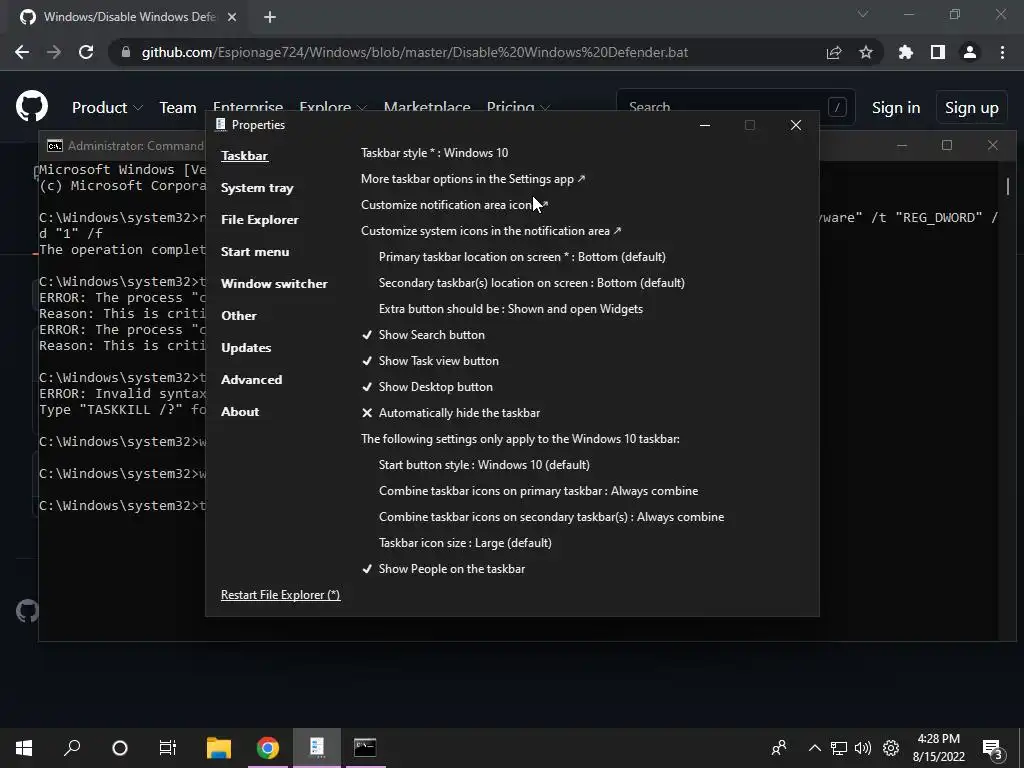Image resolution: width=1024 pixels, height=768 pixels.
Task: Open the network icon in tray
Action: pos(839,748)
